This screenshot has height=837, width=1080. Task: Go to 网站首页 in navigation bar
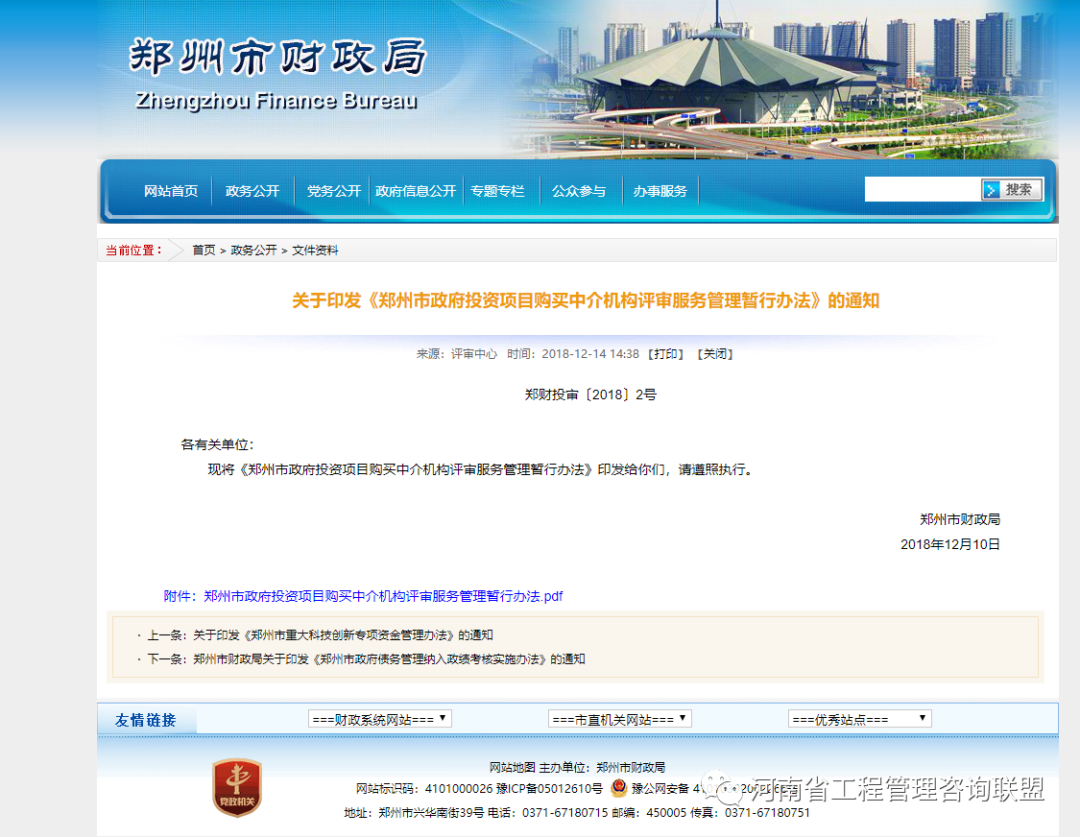point(171,191)
